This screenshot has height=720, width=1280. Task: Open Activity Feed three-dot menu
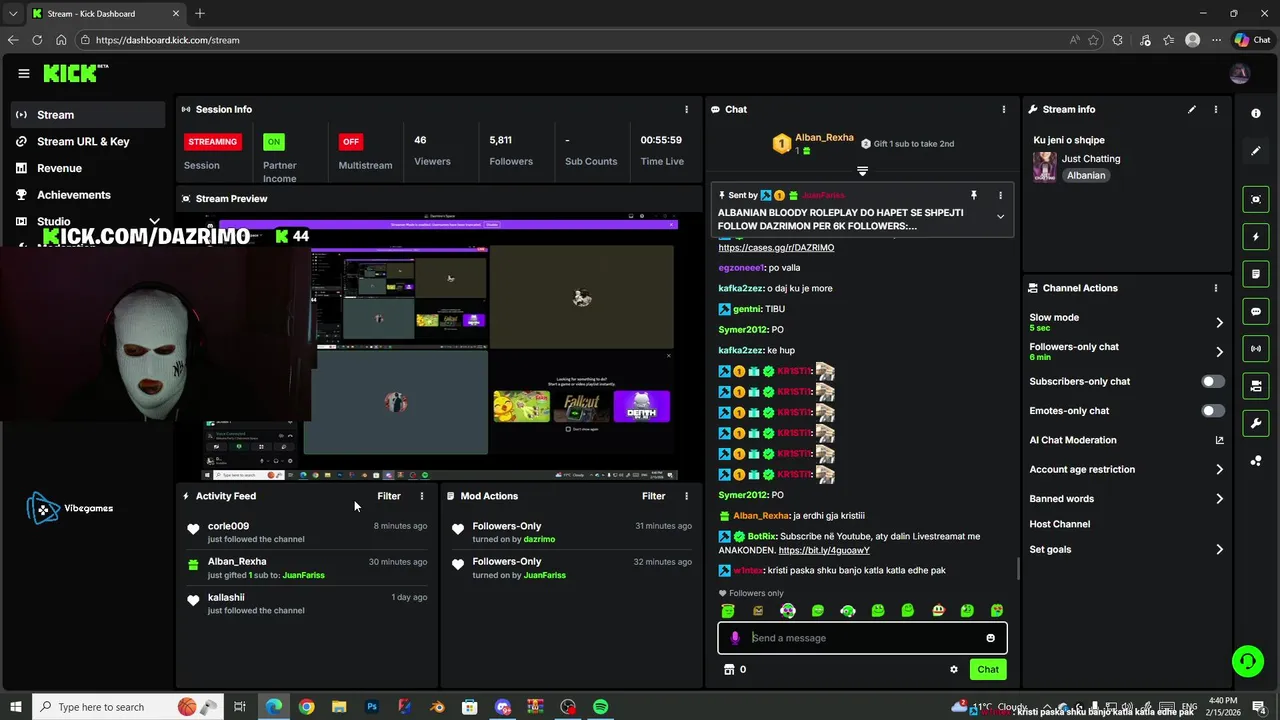tap(422, 496)
